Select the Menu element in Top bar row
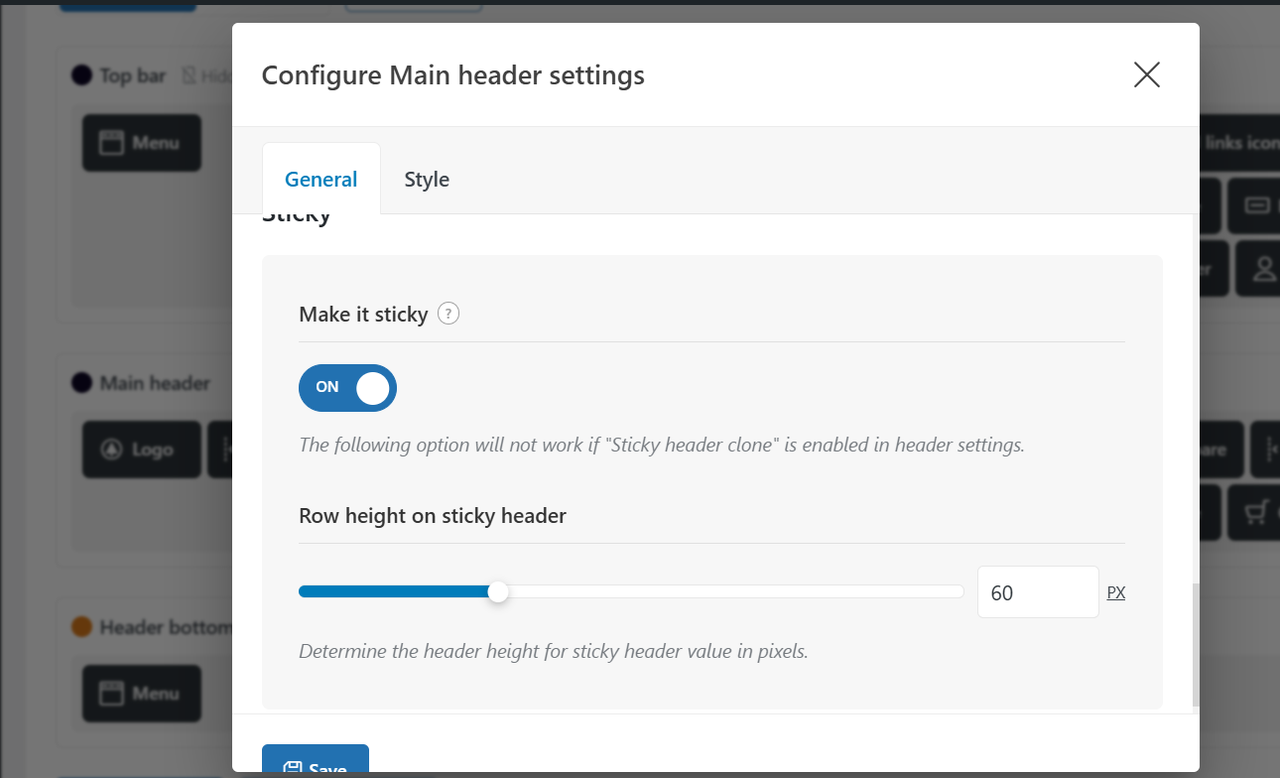Image resolution: width=1280 pixels, height=778 pixels. click(142, 142)
